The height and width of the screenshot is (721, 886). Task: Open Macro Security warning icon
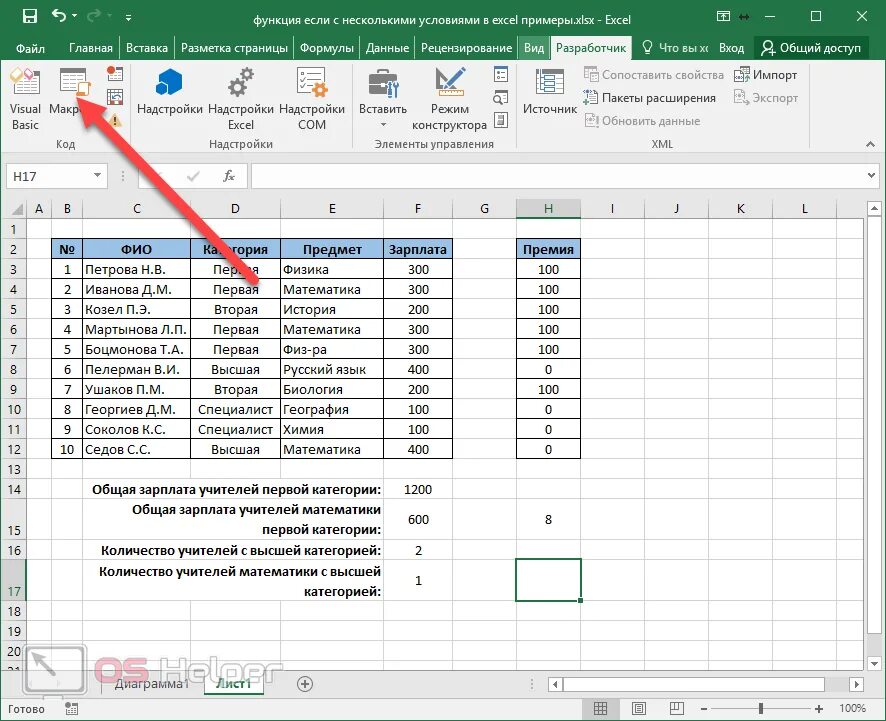coord(115,120)
